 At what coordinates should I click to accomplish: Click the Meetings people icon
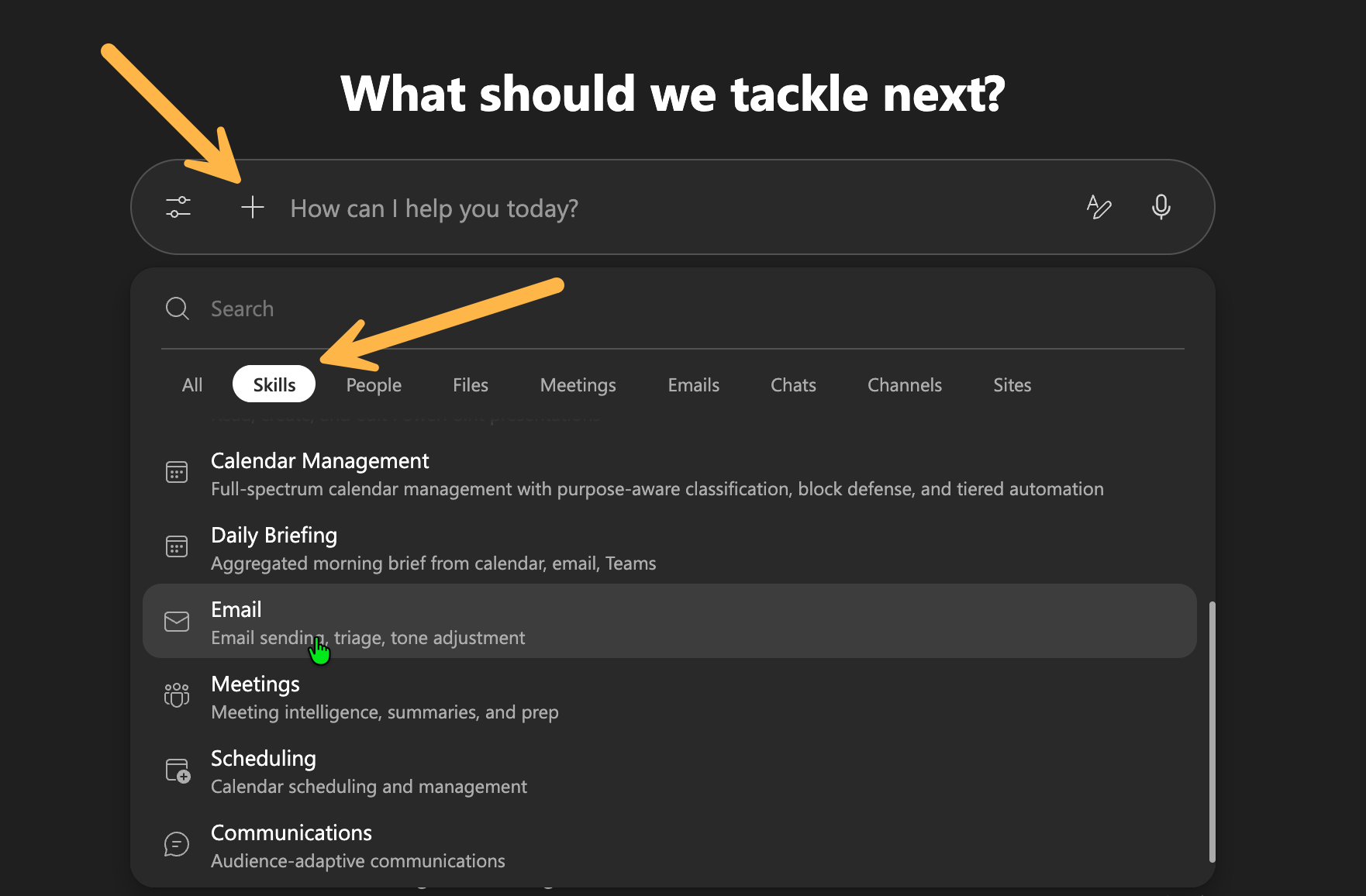tap(177, 695)
